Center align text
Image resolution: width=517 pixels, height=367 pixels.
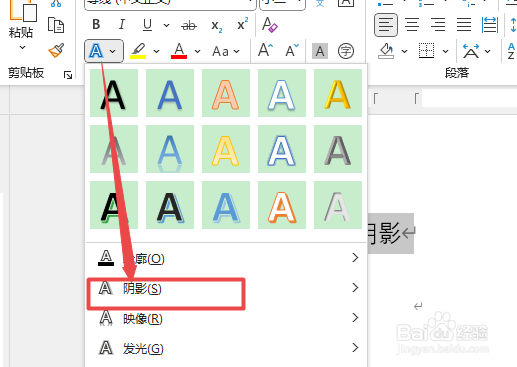click(x=412, y=25)
